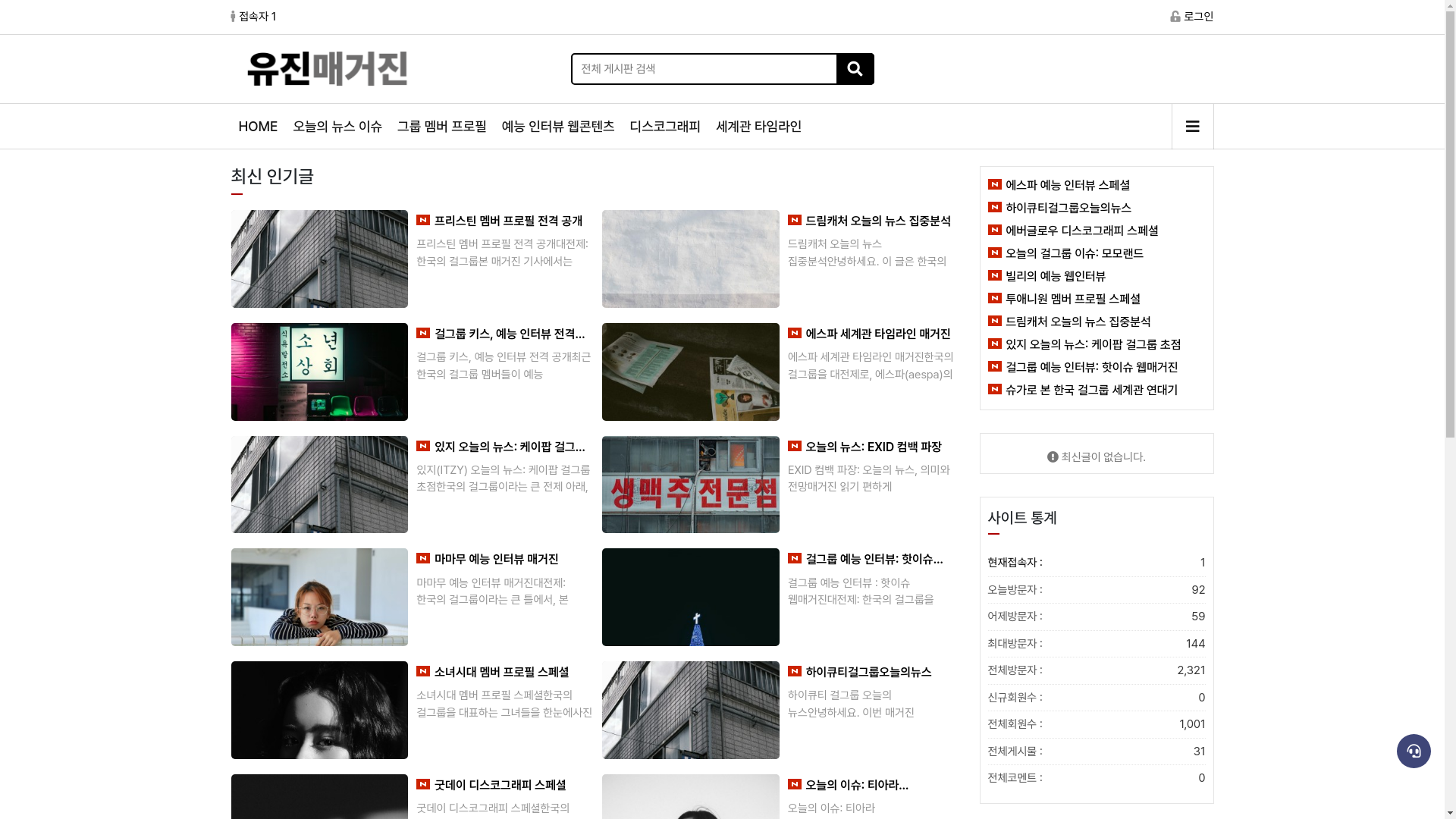Go to the HOME menu
This screenshot has height=819, width=1456.
click(x=258, y=127)
